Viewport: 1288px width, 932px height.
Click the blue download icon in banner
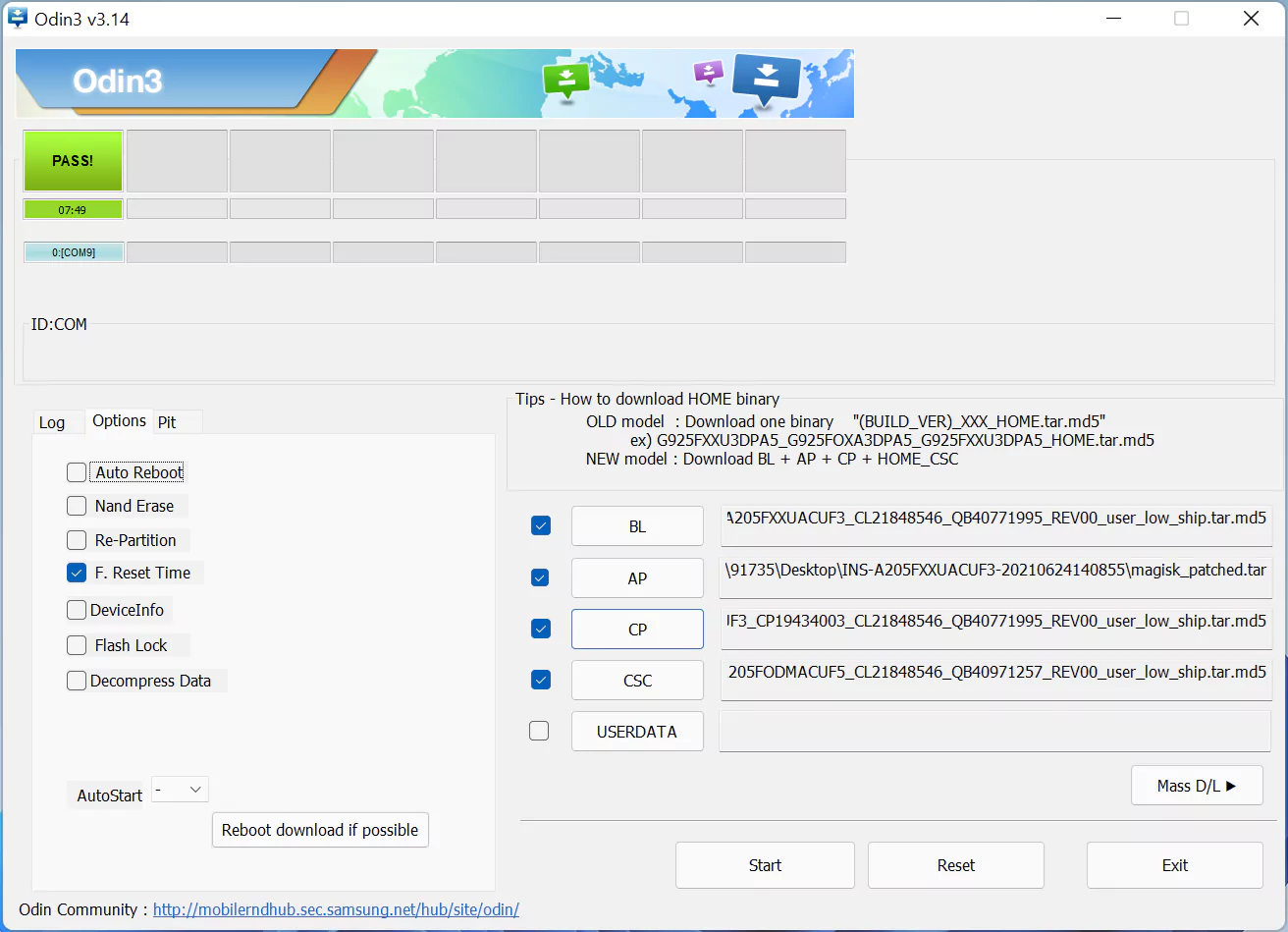(767, 80)
